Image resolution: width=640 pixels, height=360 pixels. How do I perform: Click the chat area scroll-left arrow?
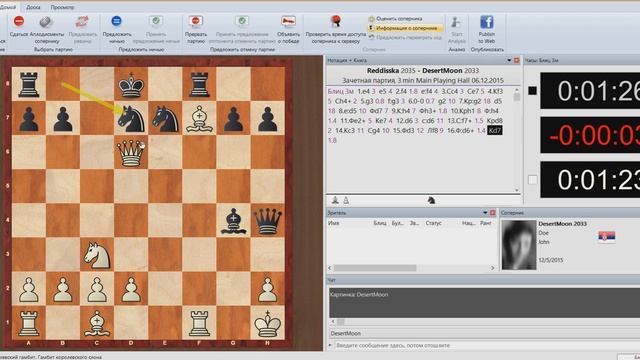pyautogui.click(x=333, y=322)
